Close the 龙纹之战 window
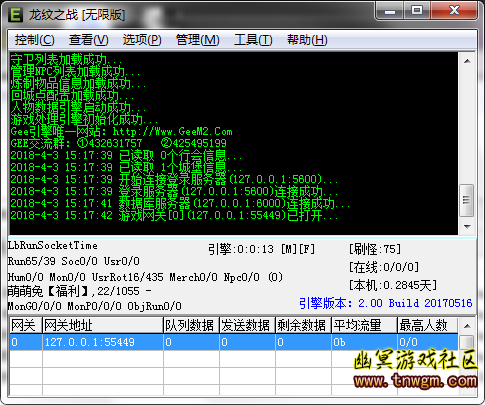Screen dimensions: 485x405 [x=454, y=11]
